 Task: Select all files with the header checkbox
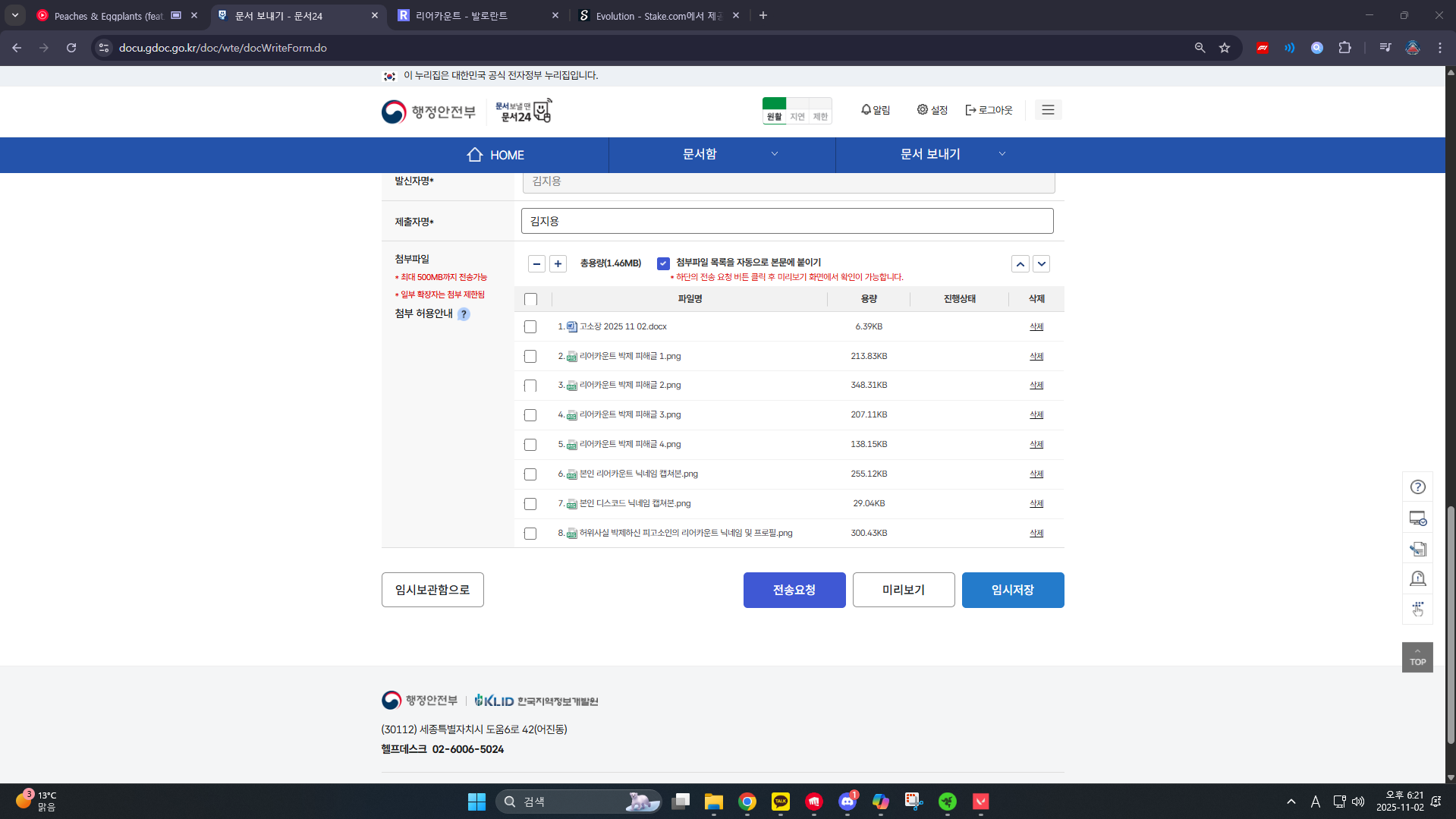pos(530,300)
